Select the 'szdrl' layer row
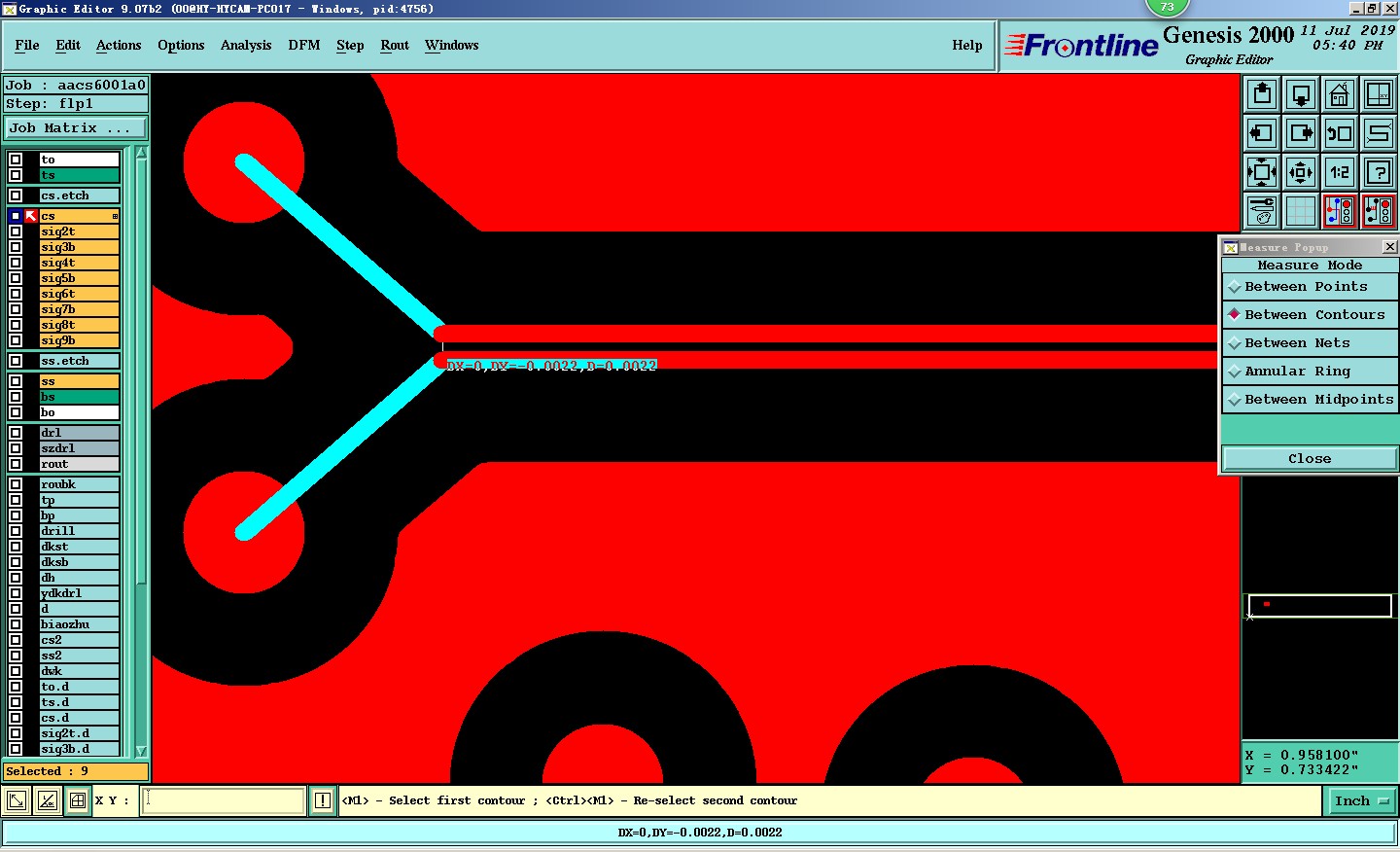Screen dimensions: 1400x852 coord(80,448)
